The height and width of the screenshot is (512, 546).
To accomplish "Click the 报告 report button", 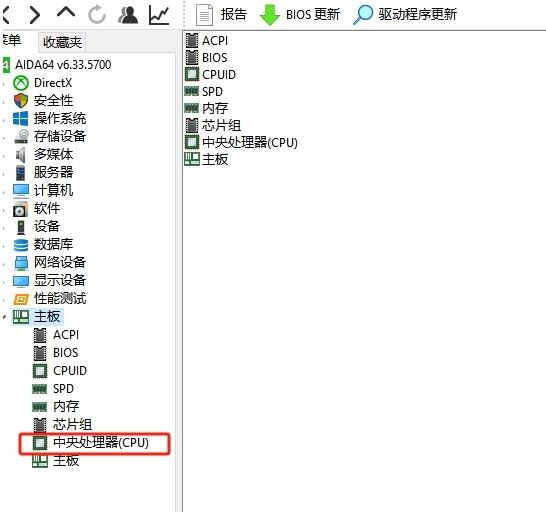I will [x=221, y=15].
